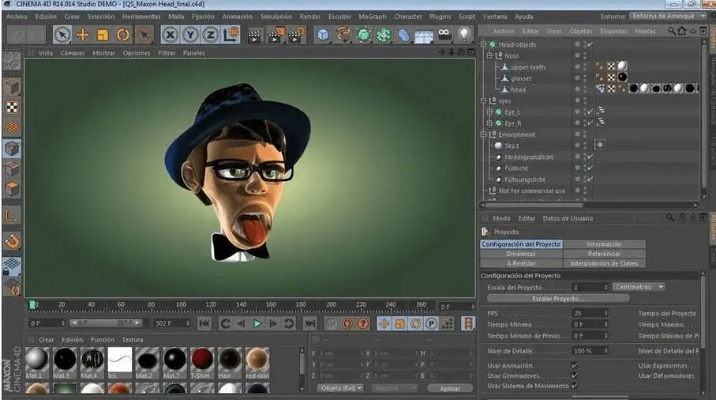Image resolution: width=716 pixels, height=400 pixels.
Task: Toggle the Usar Generadores checkbox
Action: (x=575, y=375)
